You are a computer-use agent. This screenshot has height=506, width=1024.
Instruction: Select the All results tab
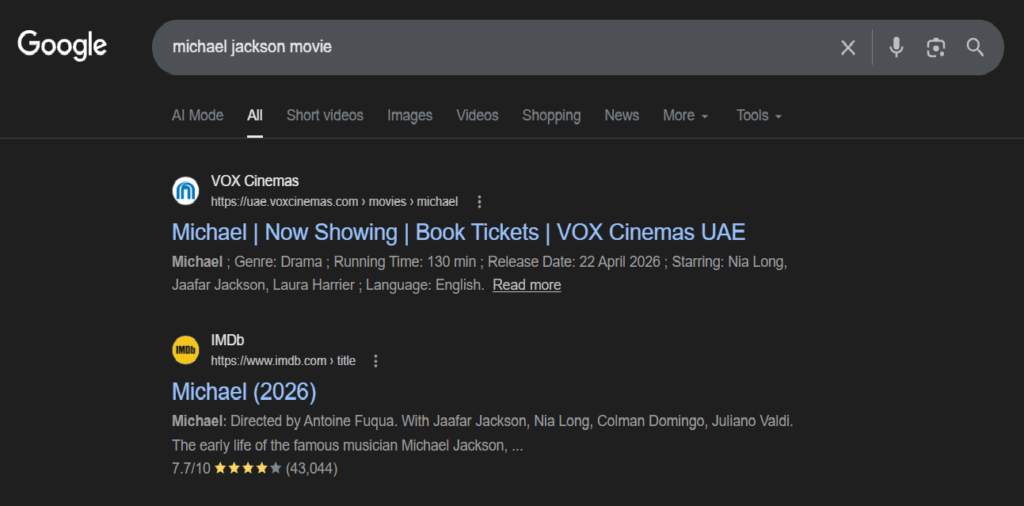pos(255,116)
